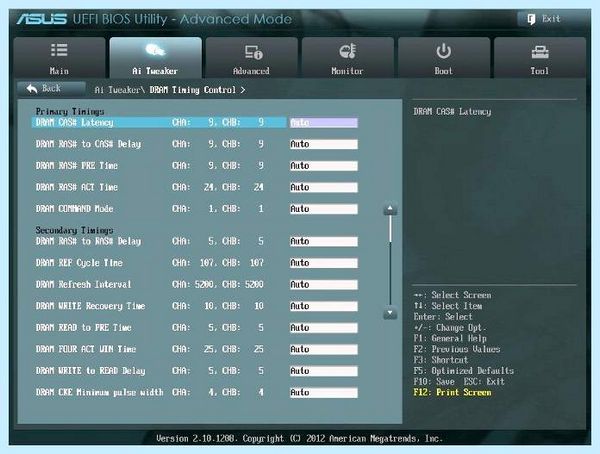Select the DRAM RAS# PRE Time label
The height and width of the screenshot is (454, 600).
tap(77, 166)
